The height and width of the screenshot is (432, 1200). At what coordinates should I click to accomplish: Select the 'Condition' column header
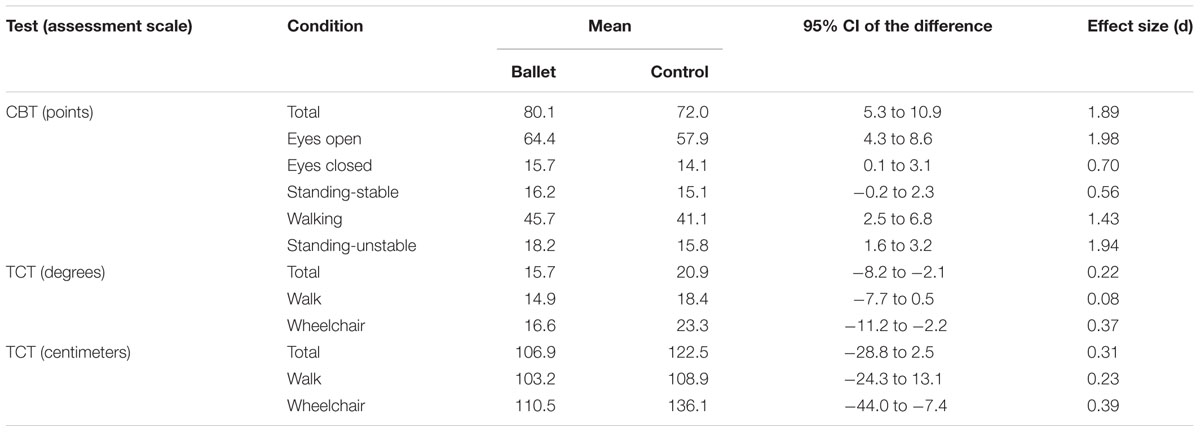tap(325, 26)
